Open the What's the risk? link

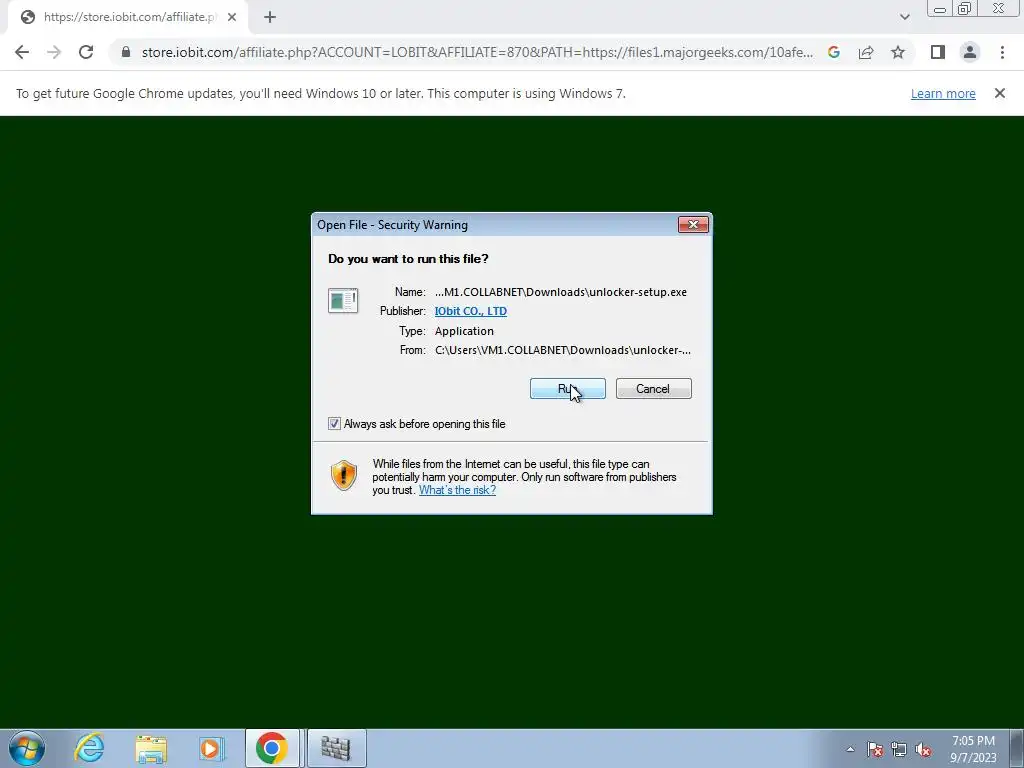[457, 490]
